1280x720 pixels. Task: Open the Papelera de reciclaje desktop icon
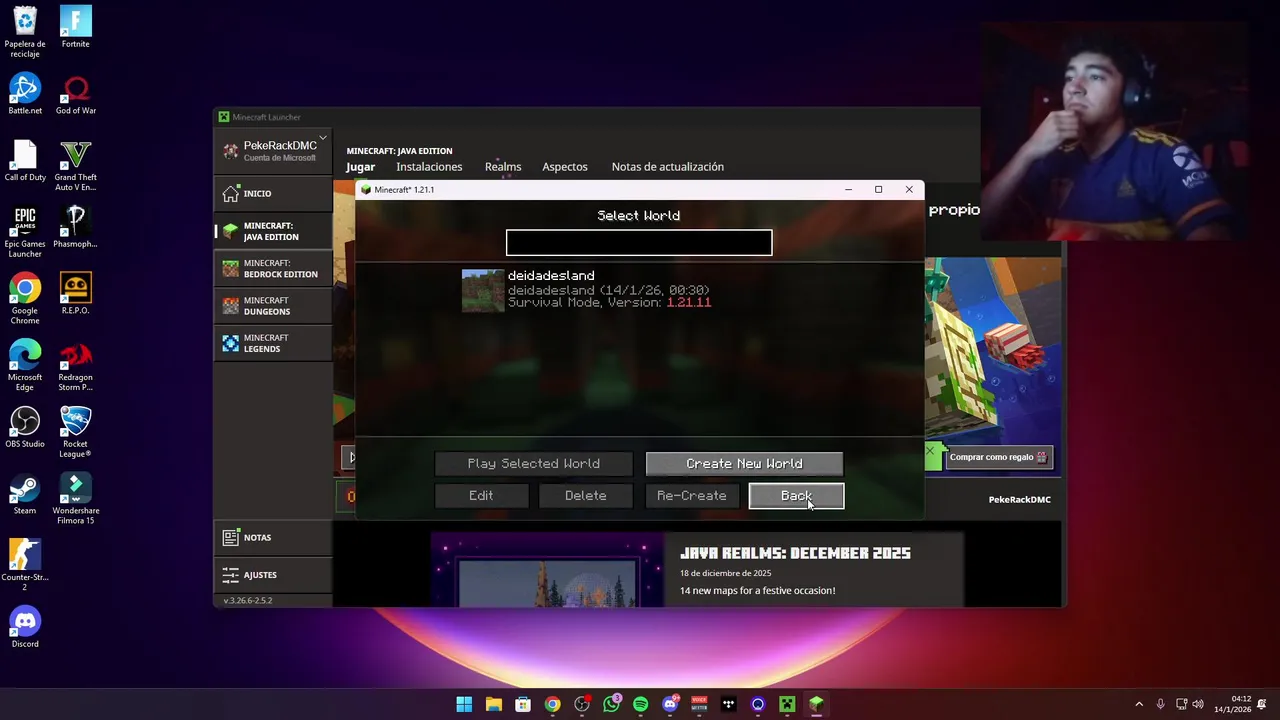click(x=25, y=32)
